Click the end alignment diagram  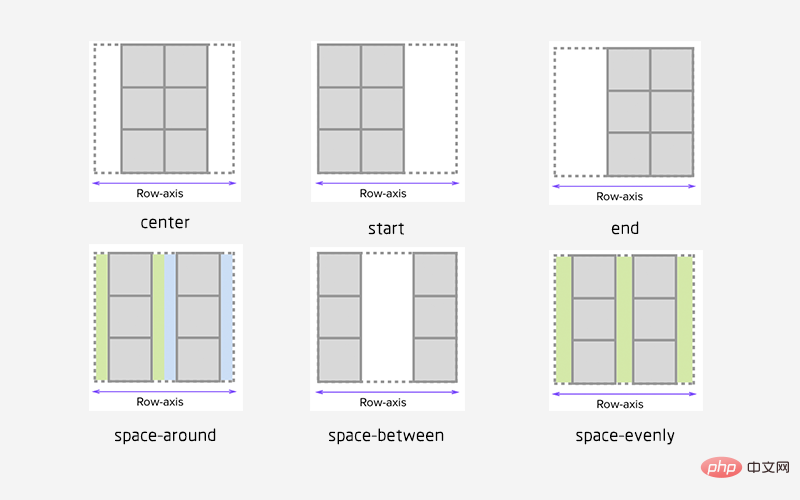pyautogui.click(x=625, y=123)
